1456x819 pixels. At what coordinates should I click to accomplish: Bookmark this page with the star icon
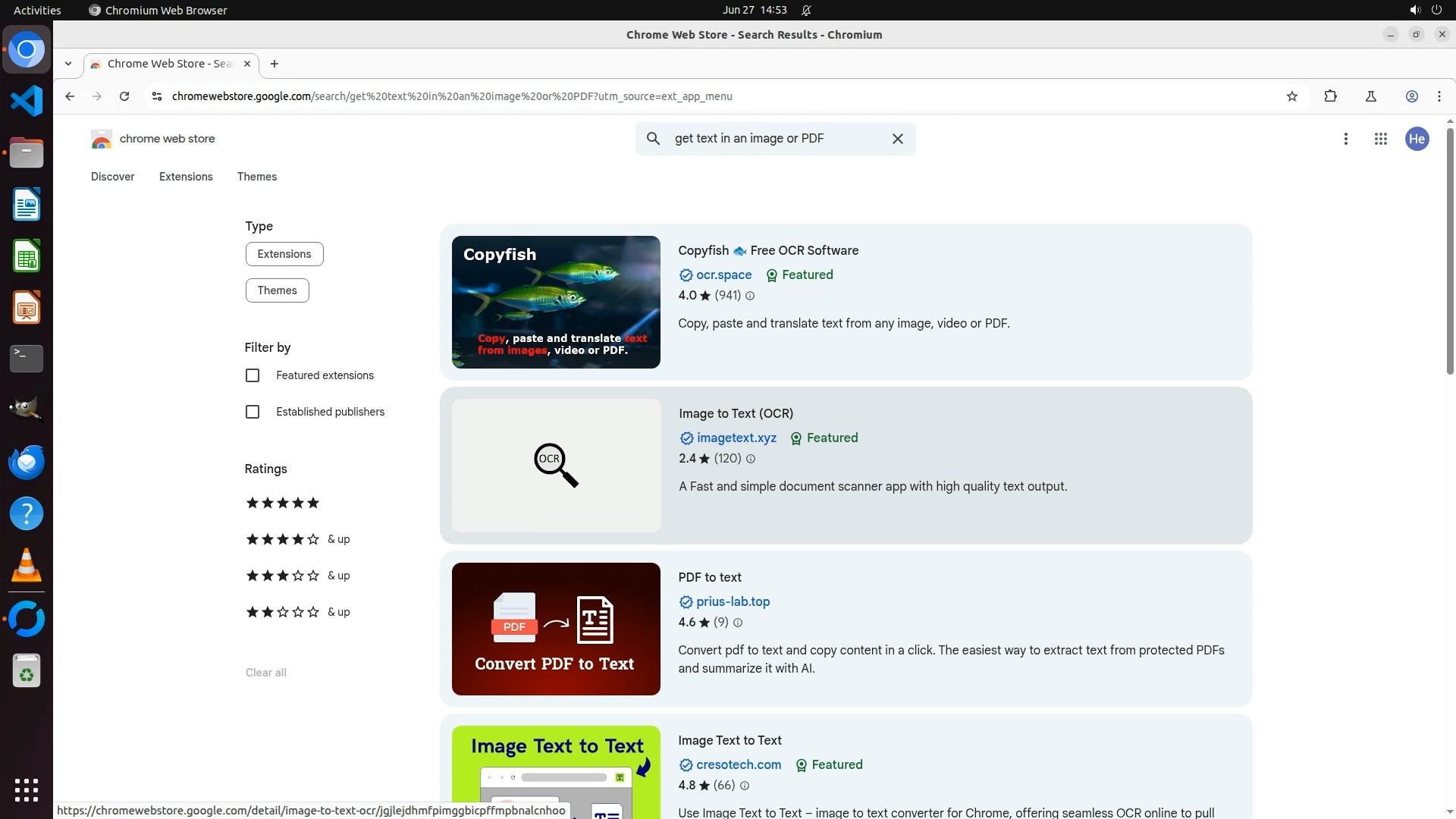pyautogui.click(x=1292, y=96)
